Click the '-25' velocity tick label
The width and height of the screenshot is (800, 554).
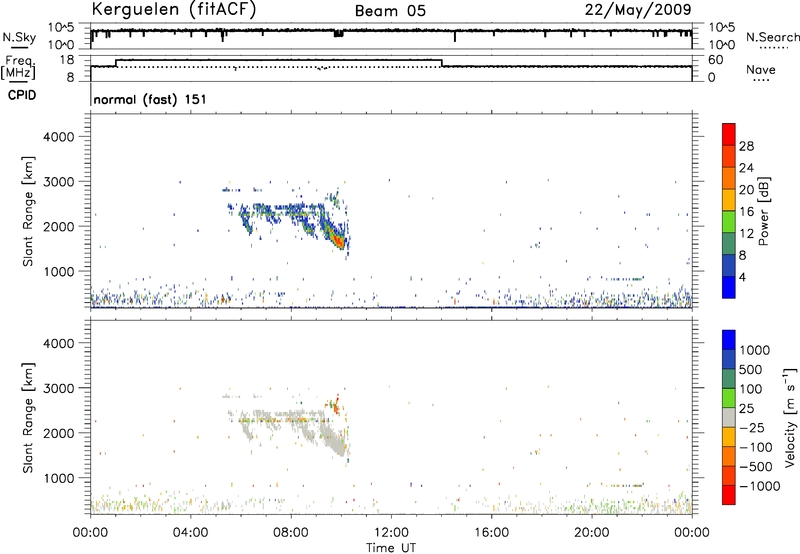pyautogui.click(x=753, y=428)
